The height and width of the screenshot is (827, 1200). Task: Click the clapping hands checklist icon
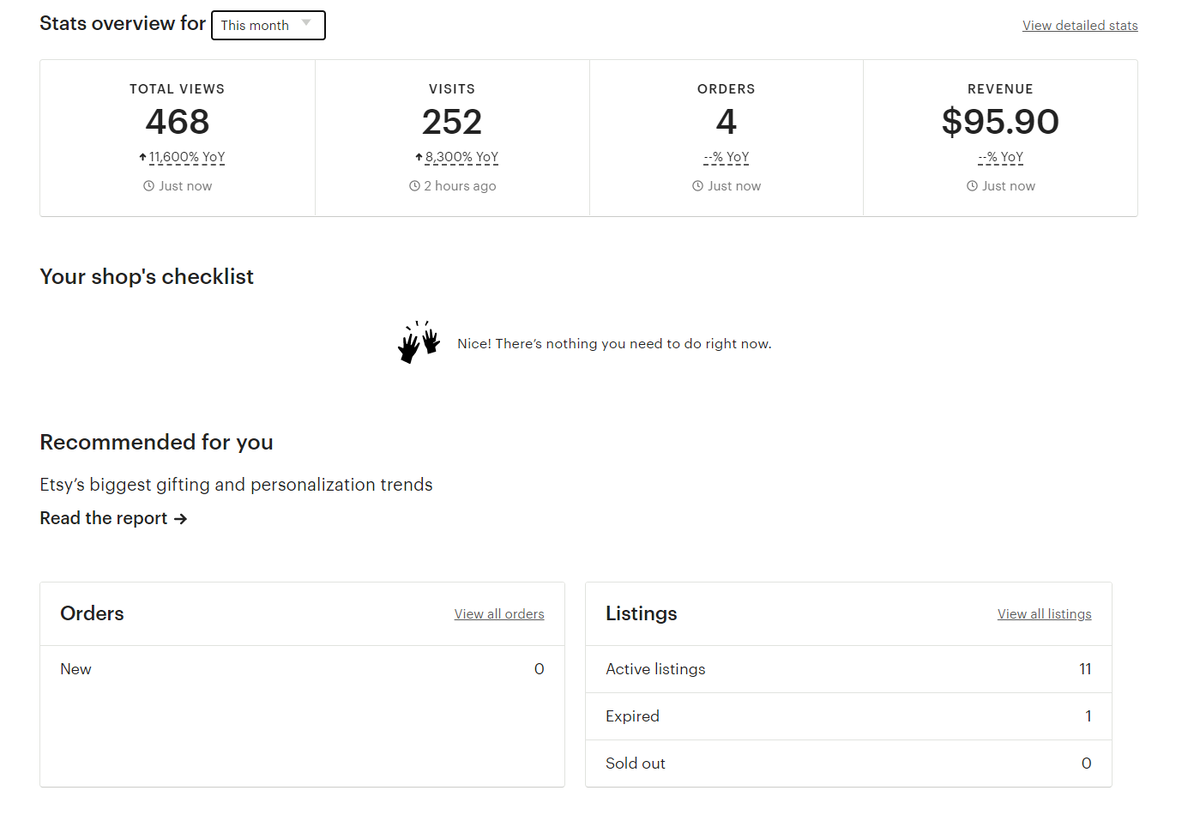click(x=419, y=342)
